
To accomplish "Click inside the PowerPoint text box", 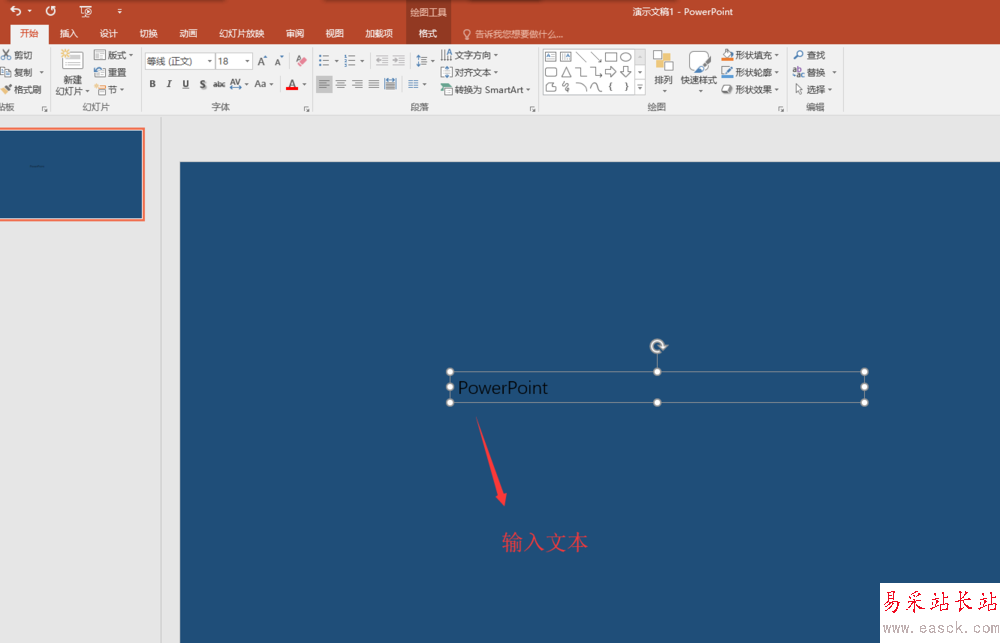I will pos(657,387).
